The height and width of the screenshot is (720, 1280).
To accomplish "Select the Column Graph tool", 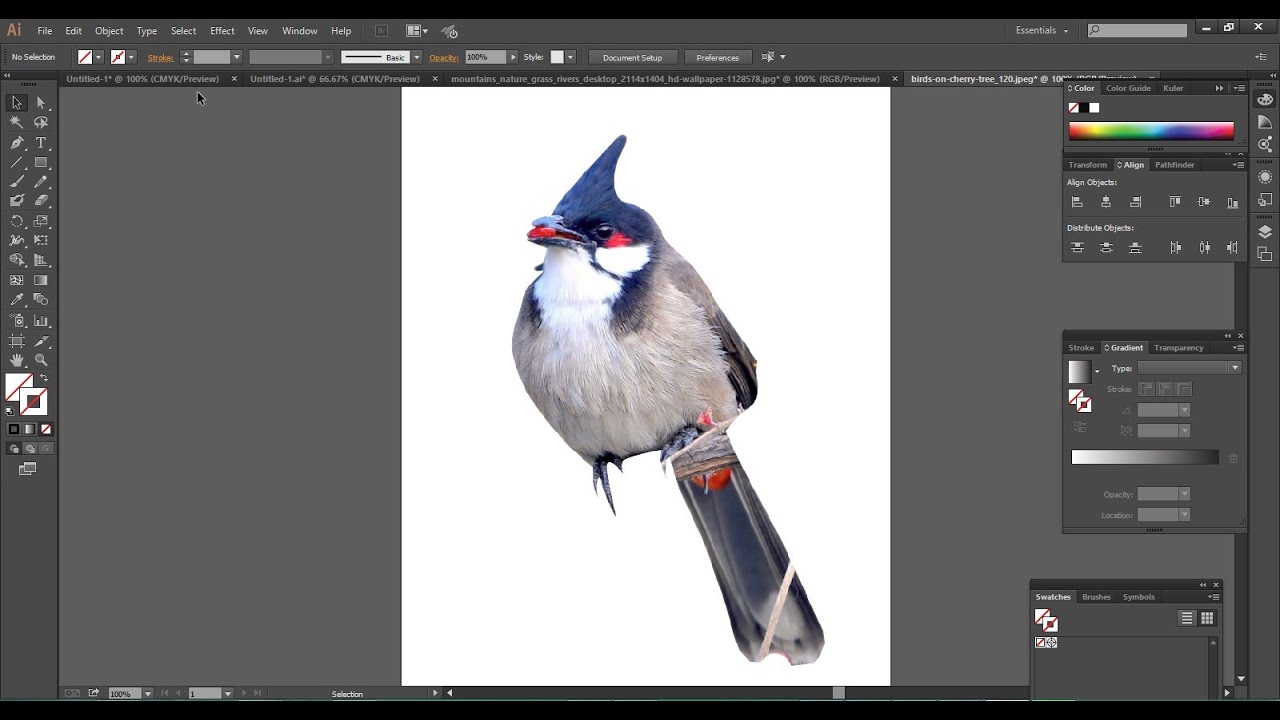I will click(x=41, y=321).
